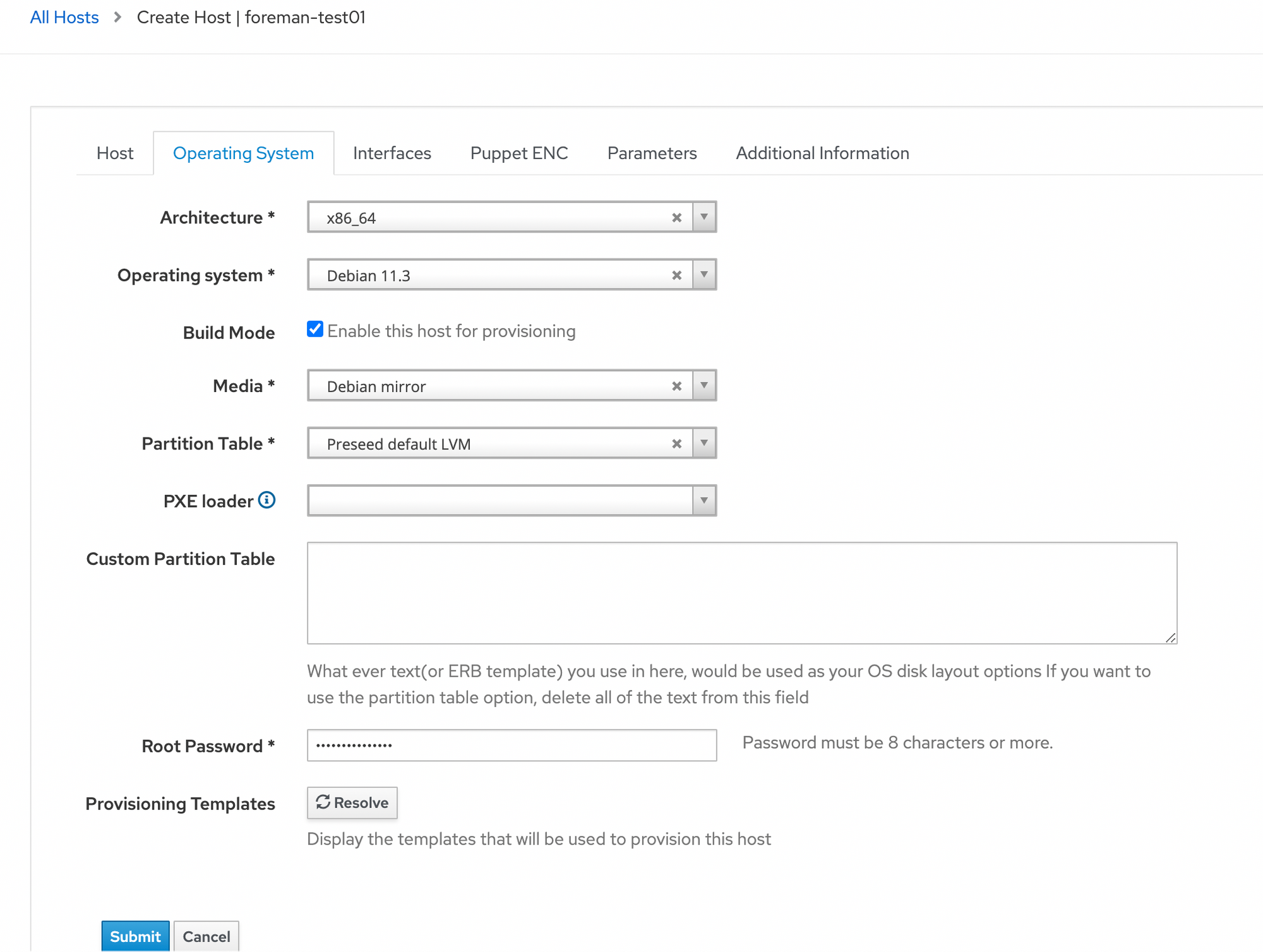This screenshot has width=1263, height=952.
Task: Open the PXE loader dropdown
Action: pyautogui.click(x=704, y=501)
